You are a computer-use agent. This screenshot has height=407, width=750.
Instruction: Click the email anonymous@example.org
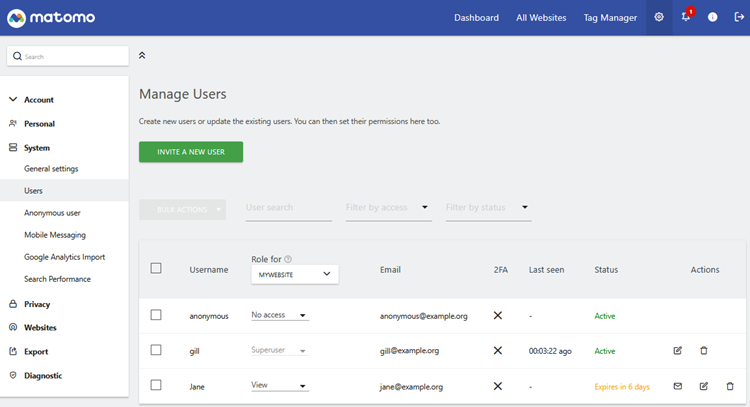[423, 316]
